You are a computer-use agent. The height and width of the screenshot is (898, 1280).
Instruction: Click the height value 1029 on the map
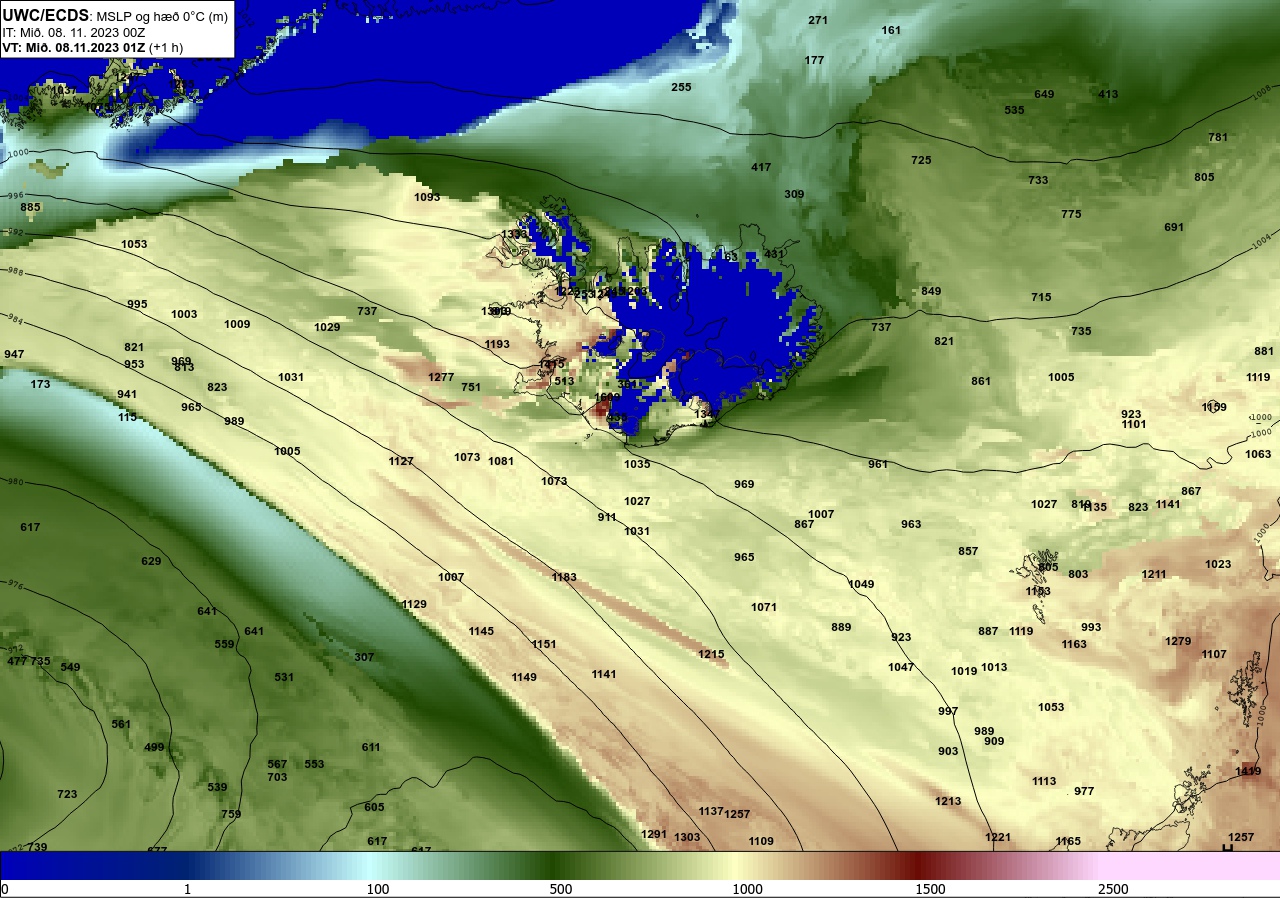click(327, 327)
